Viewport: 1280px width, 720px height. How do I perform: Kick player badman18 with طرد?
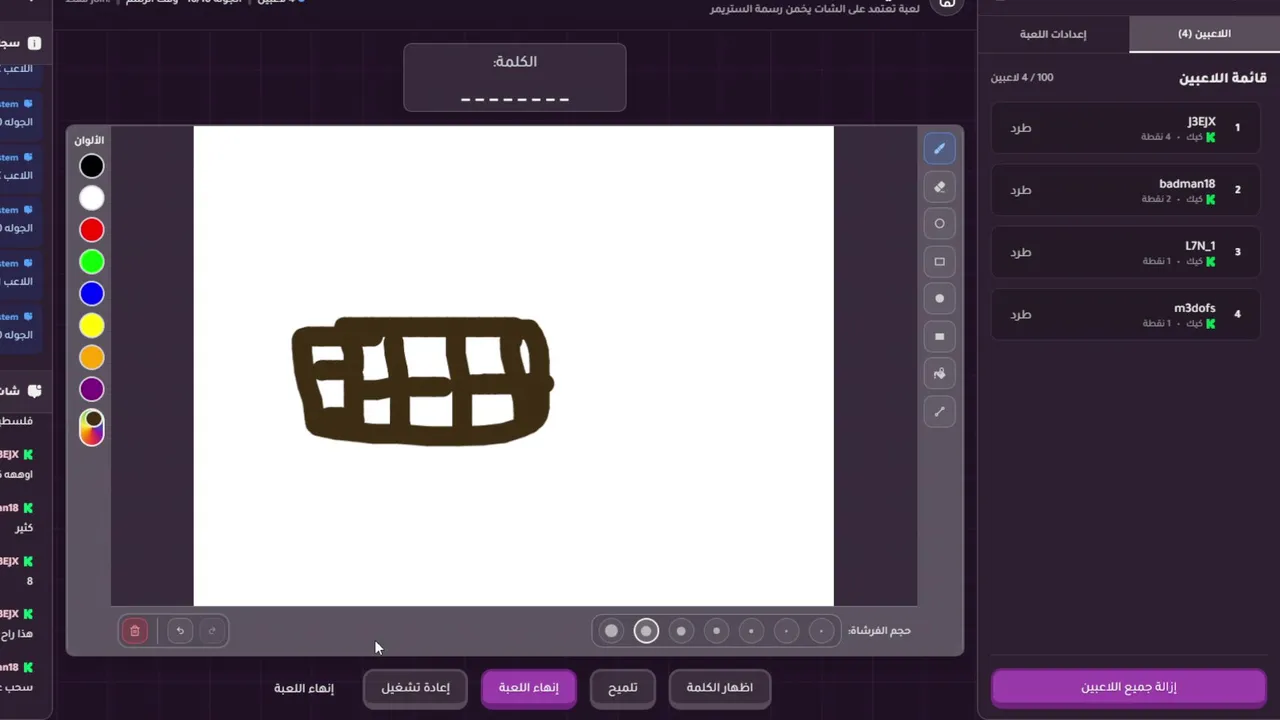[x=1020, y=190]
